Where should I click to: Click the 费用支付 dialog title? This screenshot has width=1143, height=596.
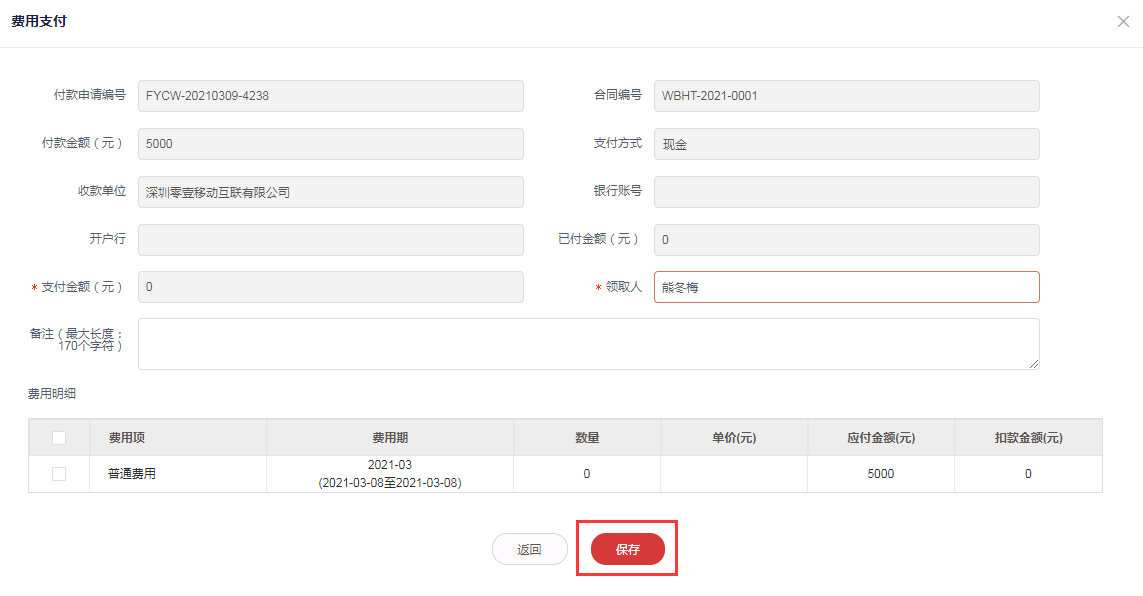pos(39,21)
